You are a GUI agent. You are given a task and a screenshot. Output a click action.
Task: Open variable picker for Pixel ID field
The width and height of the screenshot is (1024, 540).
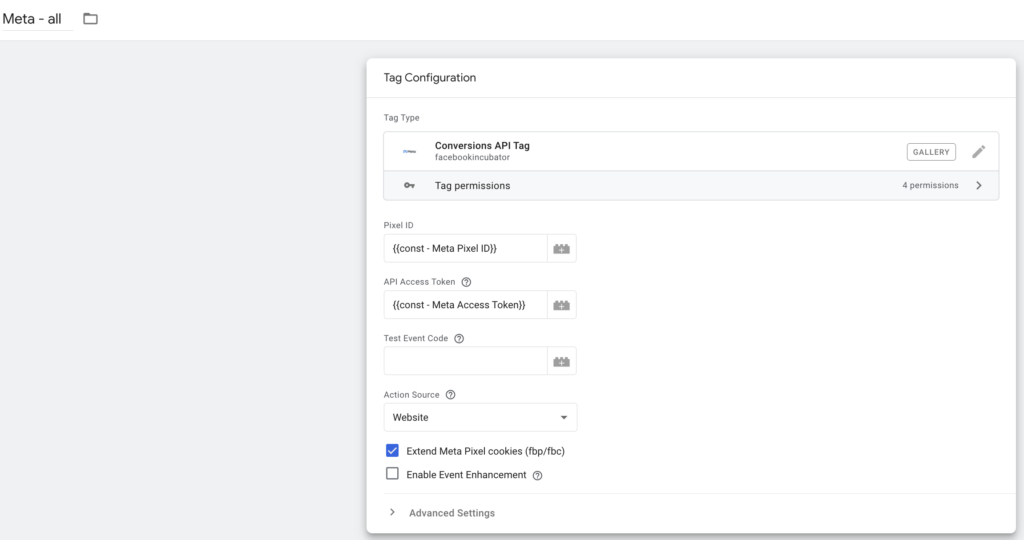click(x=561, y=249)
